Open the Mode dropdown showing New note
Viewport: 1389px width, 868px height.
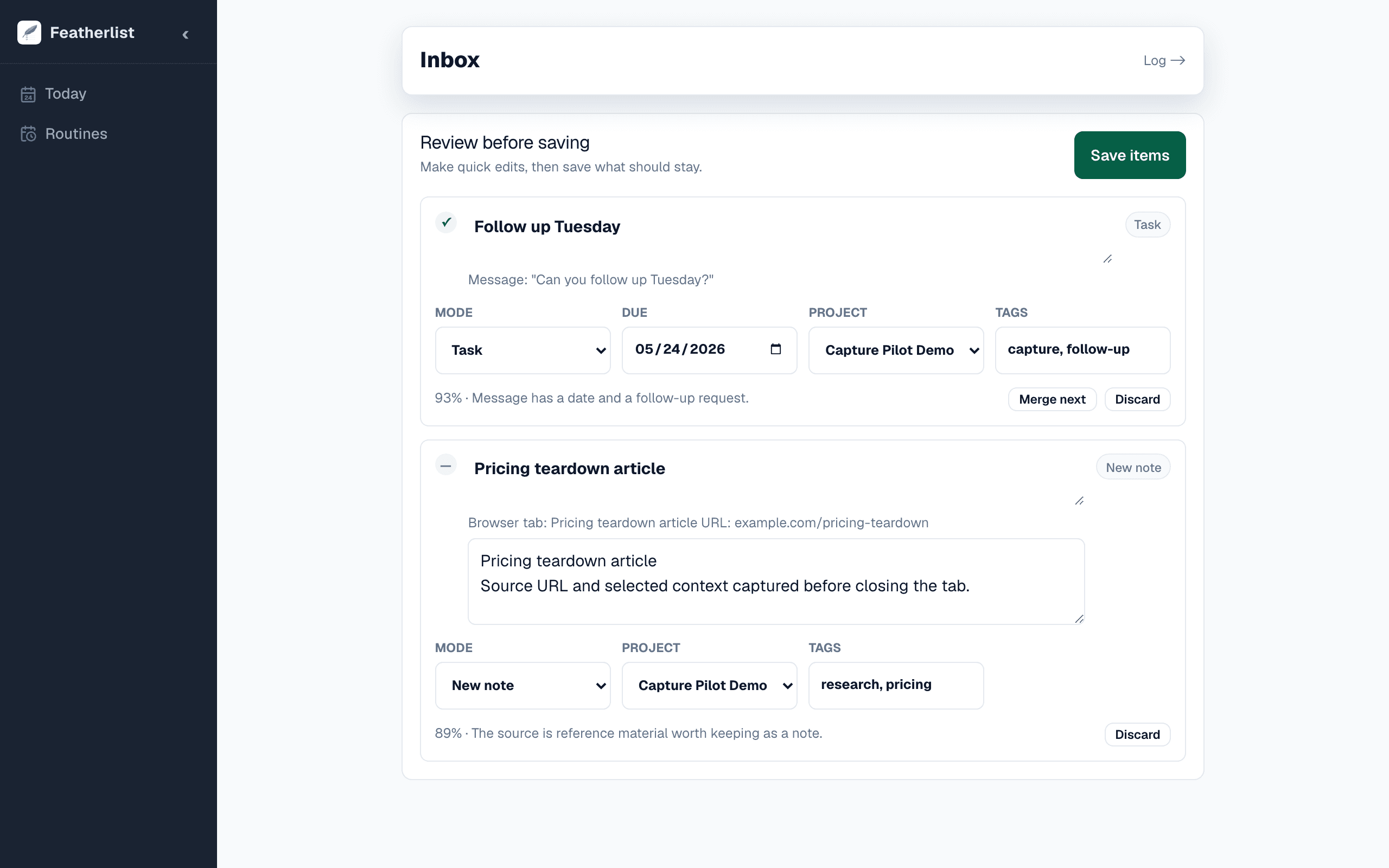click(523, 685)
